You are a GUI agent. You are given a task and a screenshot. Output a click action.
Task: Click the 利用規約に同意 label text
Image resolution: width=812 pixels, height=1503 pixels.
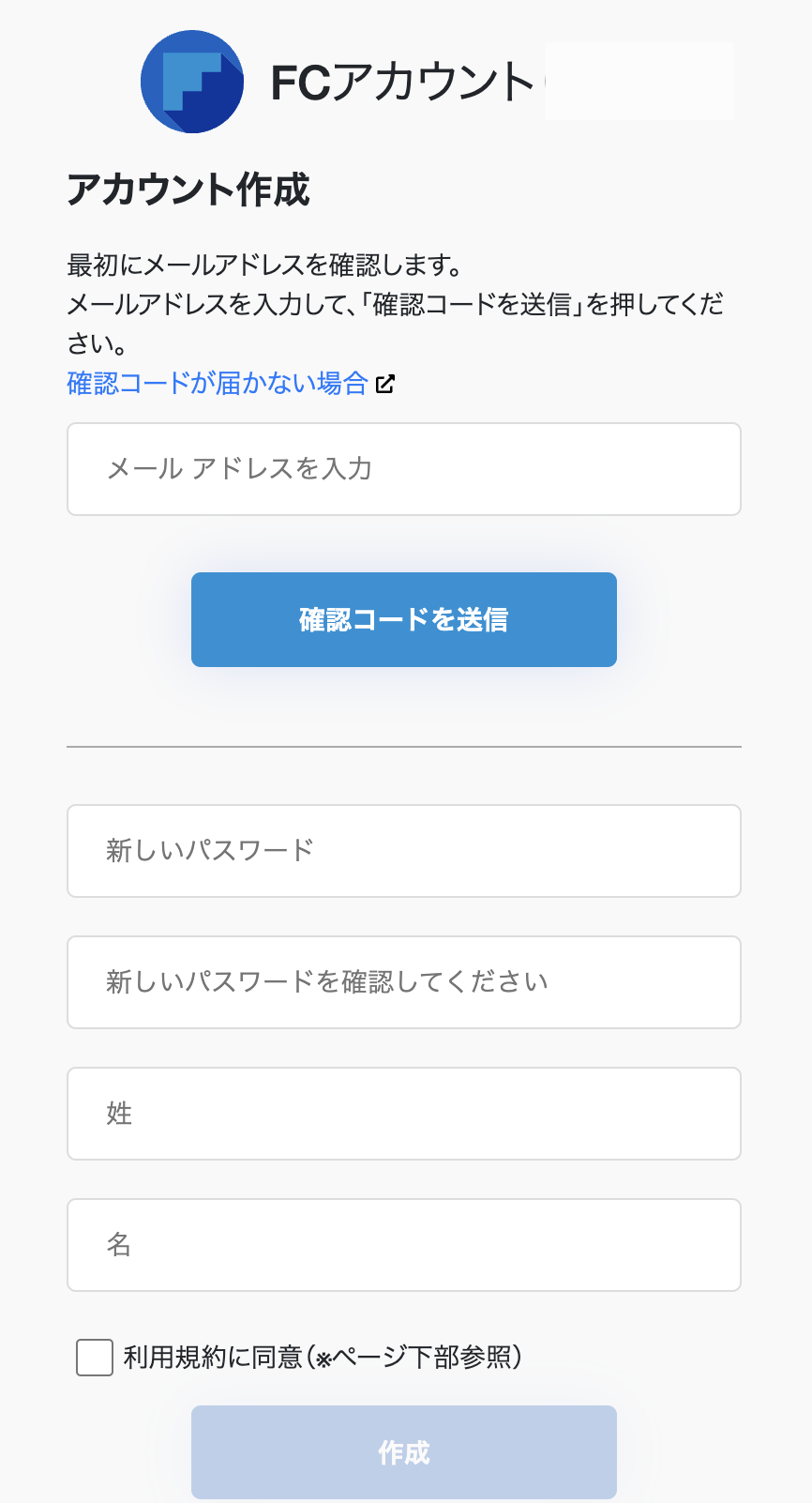click(323, 1357)
